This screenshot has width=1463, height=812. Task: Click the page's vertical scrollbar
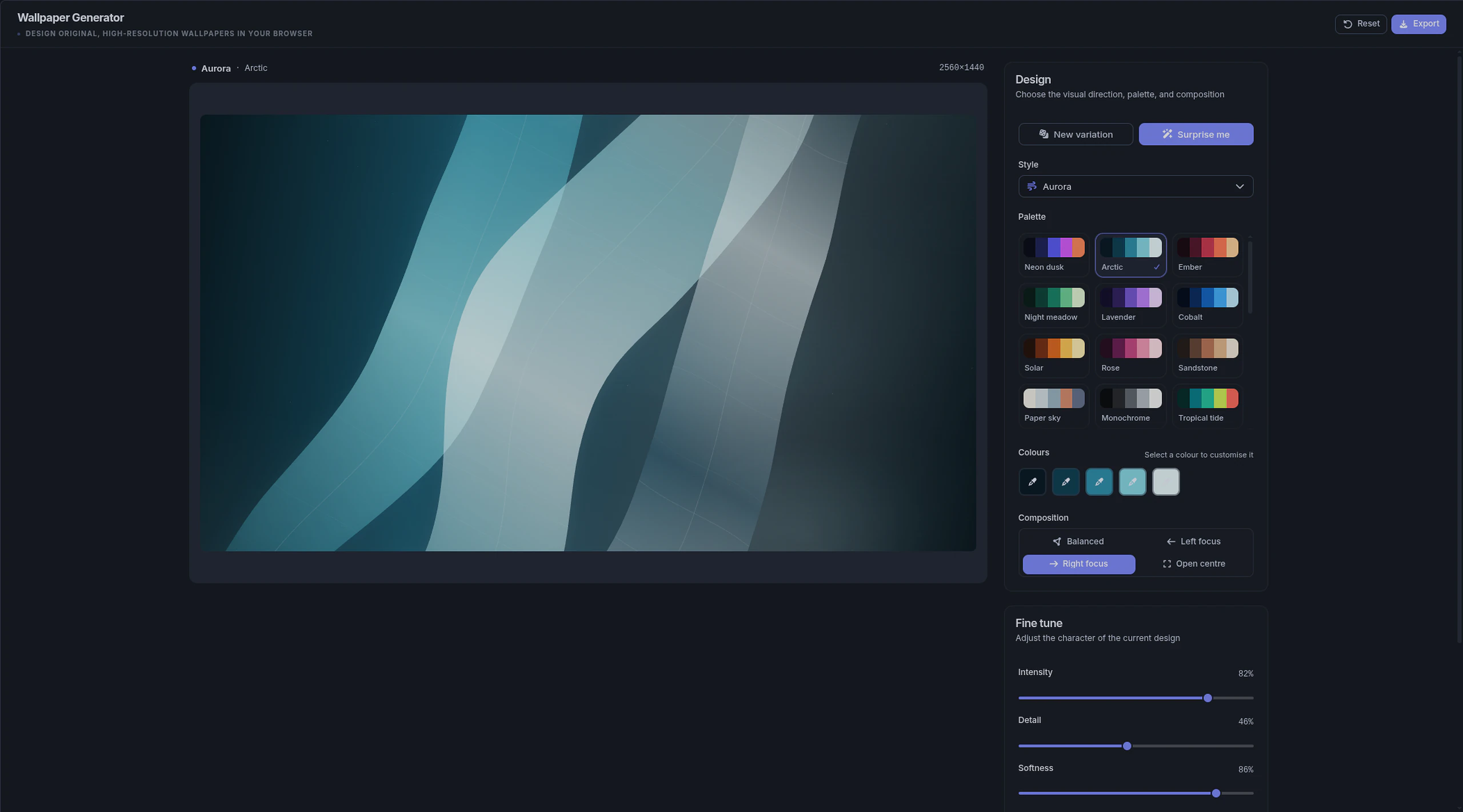pos(1460,349)
